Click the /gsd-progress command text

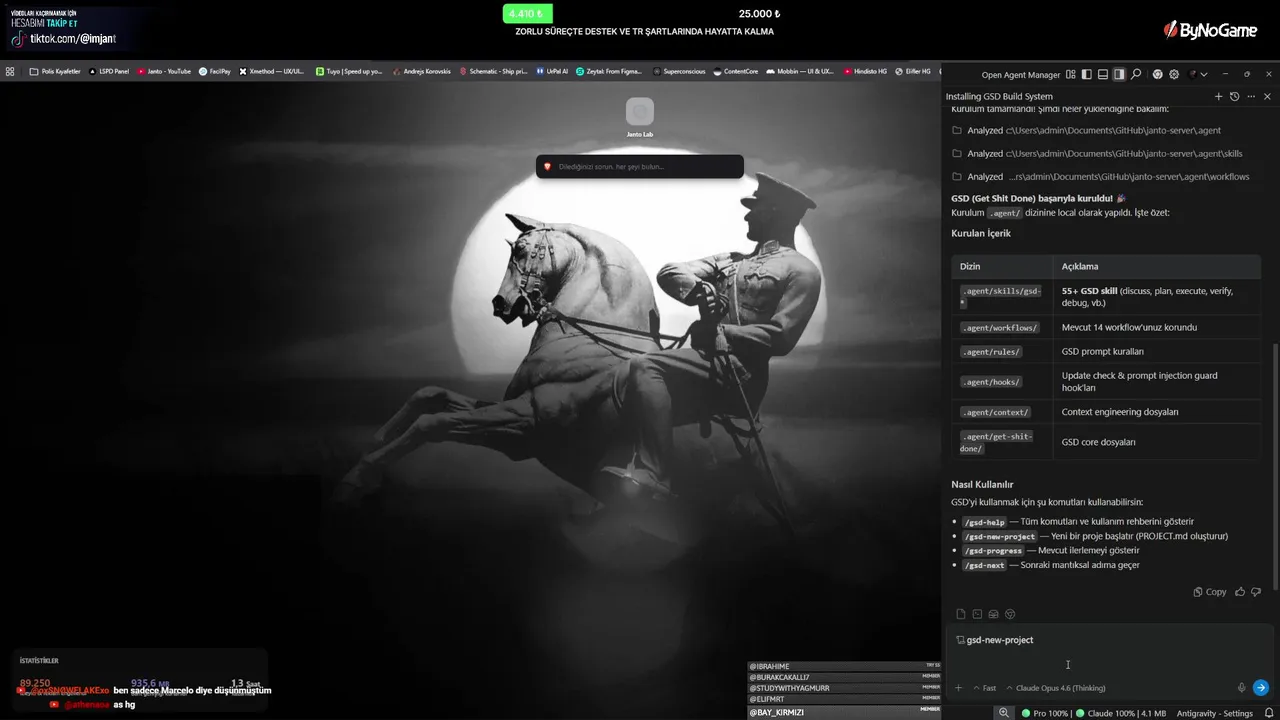[994, 551]
